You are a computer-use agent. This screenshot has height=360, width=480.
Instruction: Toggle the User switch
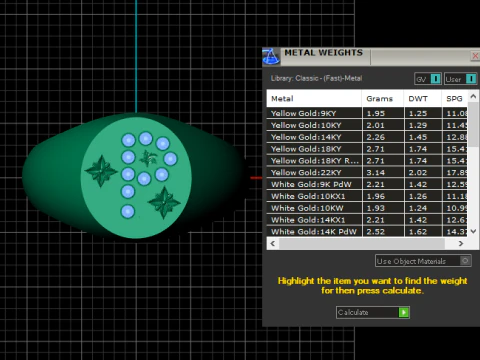460,79
